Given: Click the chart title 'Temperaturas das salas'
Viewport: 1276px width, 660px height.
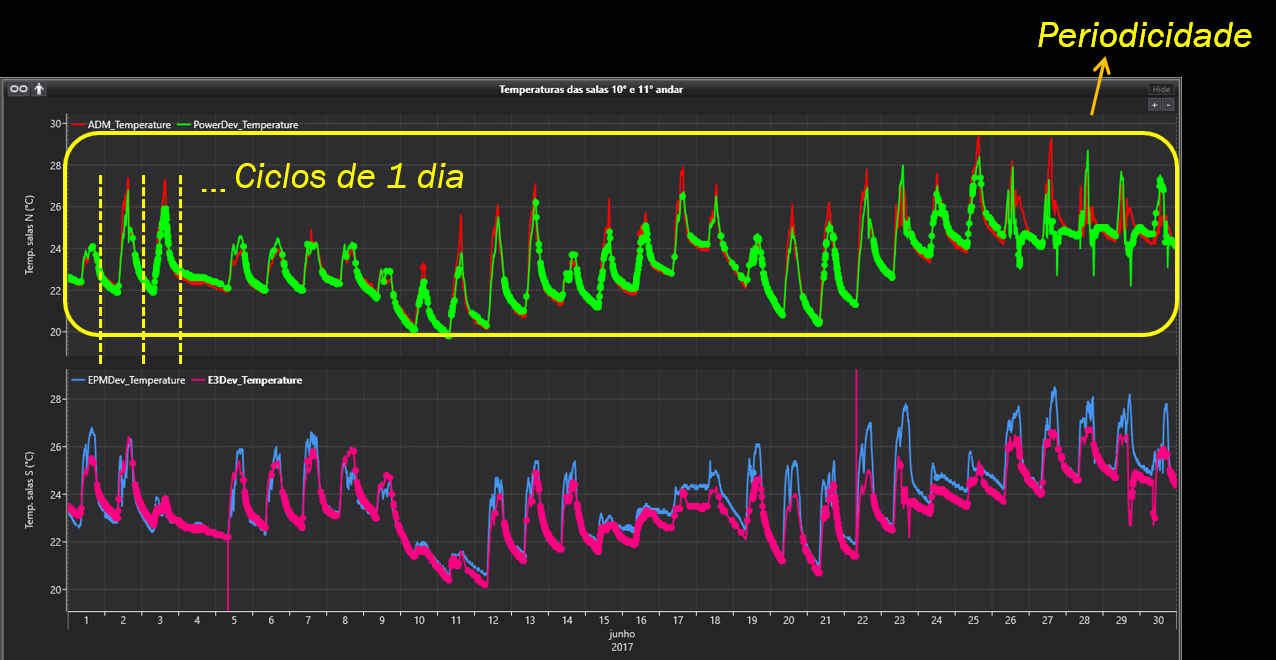Looking at the screenshot, I should 590,89.
